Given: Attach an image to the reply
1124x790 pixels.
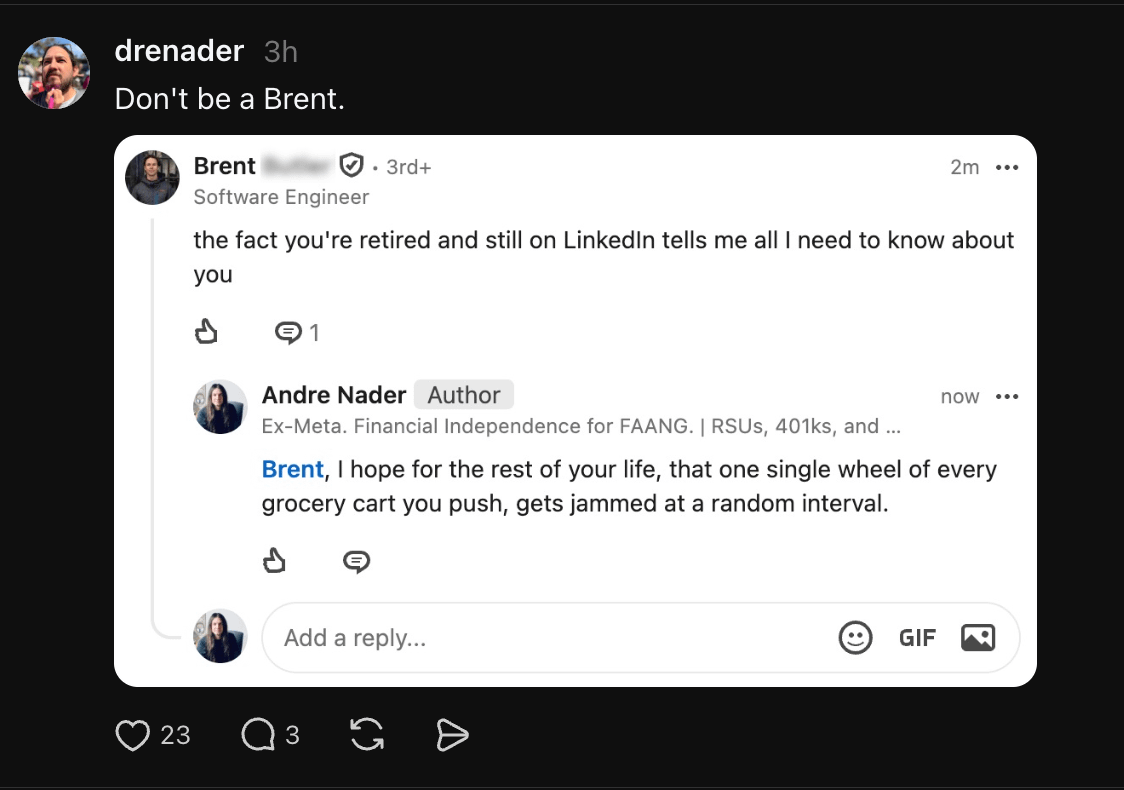Looking at the screenshot, I should point(978,637).
